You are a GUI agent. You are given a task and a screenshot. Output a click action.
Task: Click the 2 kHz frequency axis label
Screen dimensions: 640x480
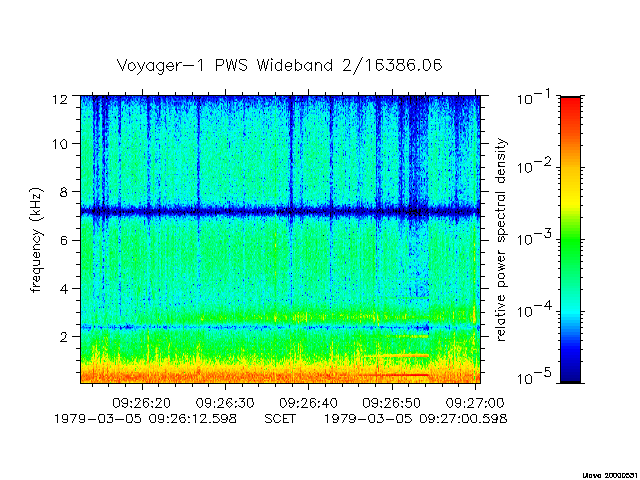tap(64, 337)
